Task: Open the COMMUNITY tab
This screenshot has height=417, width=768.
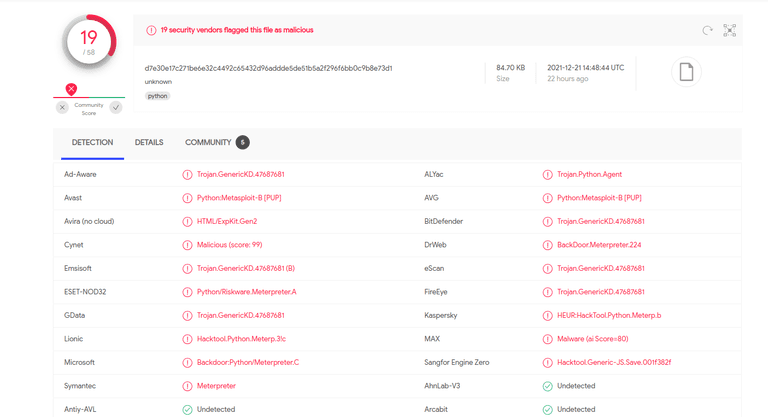Action: [208, 143]
